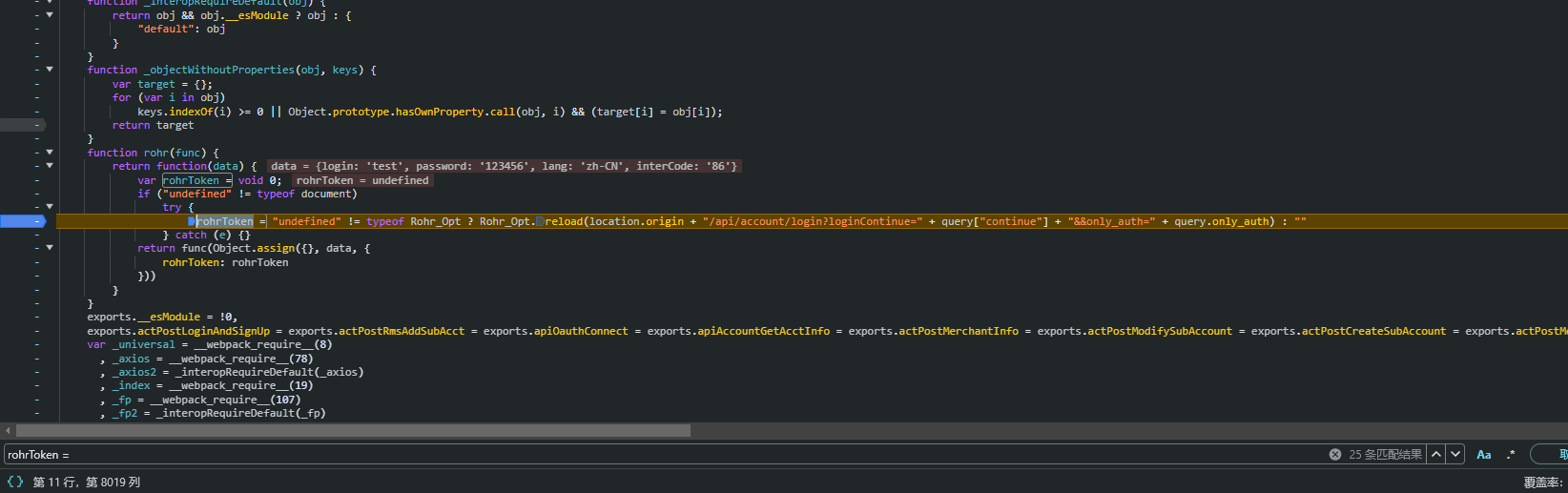Toggle regular expression search option
The width and height of the screenshot is (1568, 493).
click(x=1511, y=455)
